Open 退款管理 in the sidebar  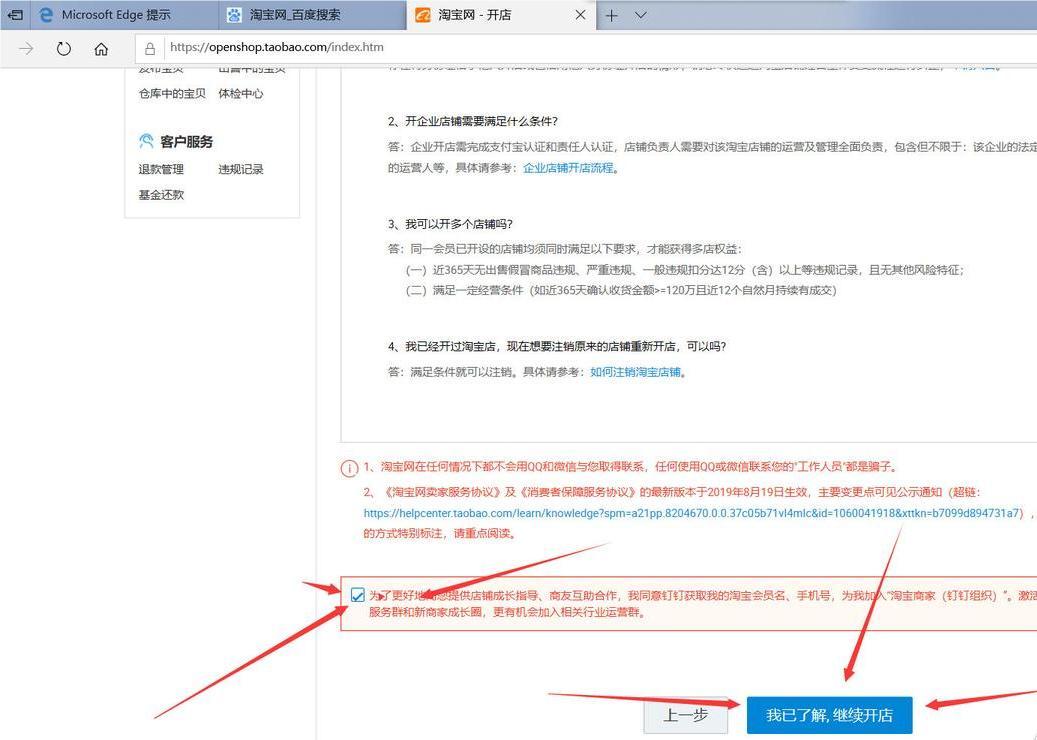[x=159, y=169]
